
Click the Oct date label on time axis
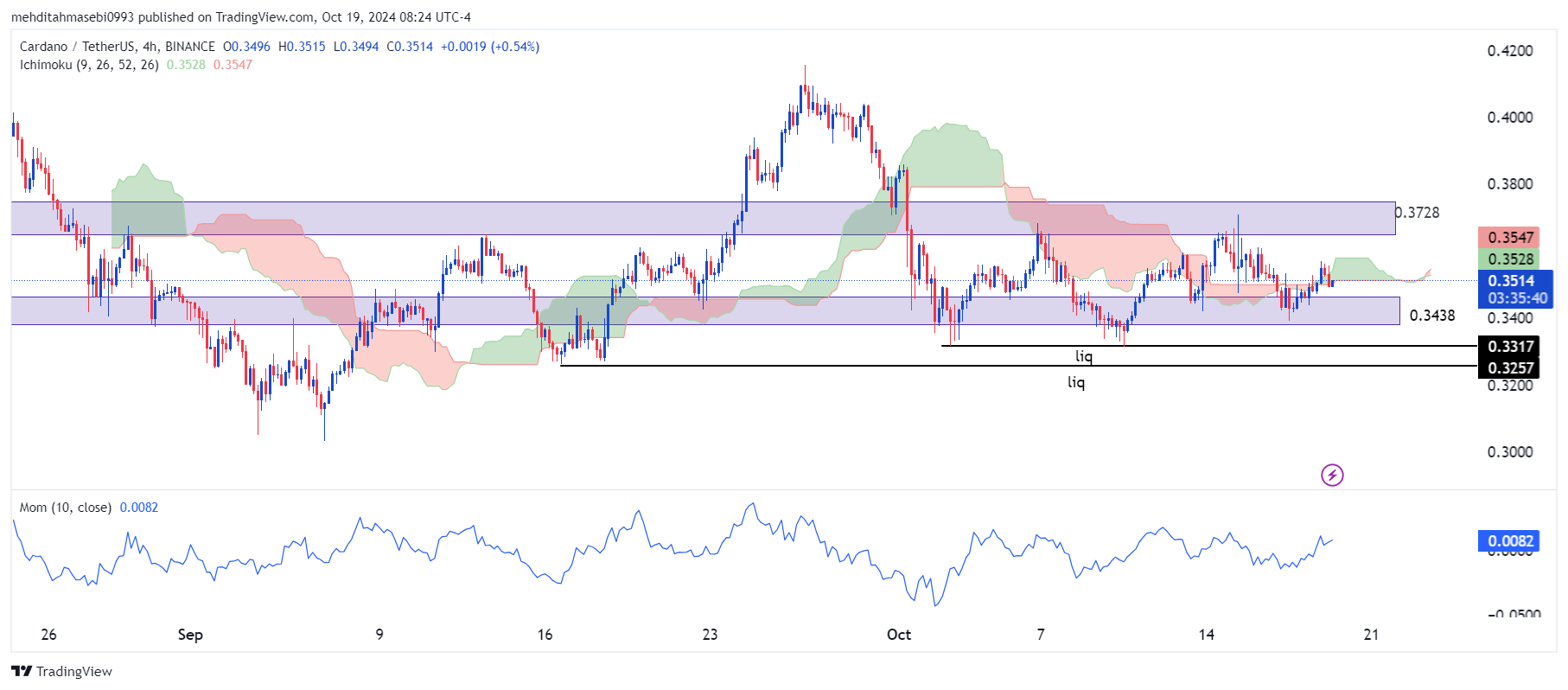pos(899,635)
